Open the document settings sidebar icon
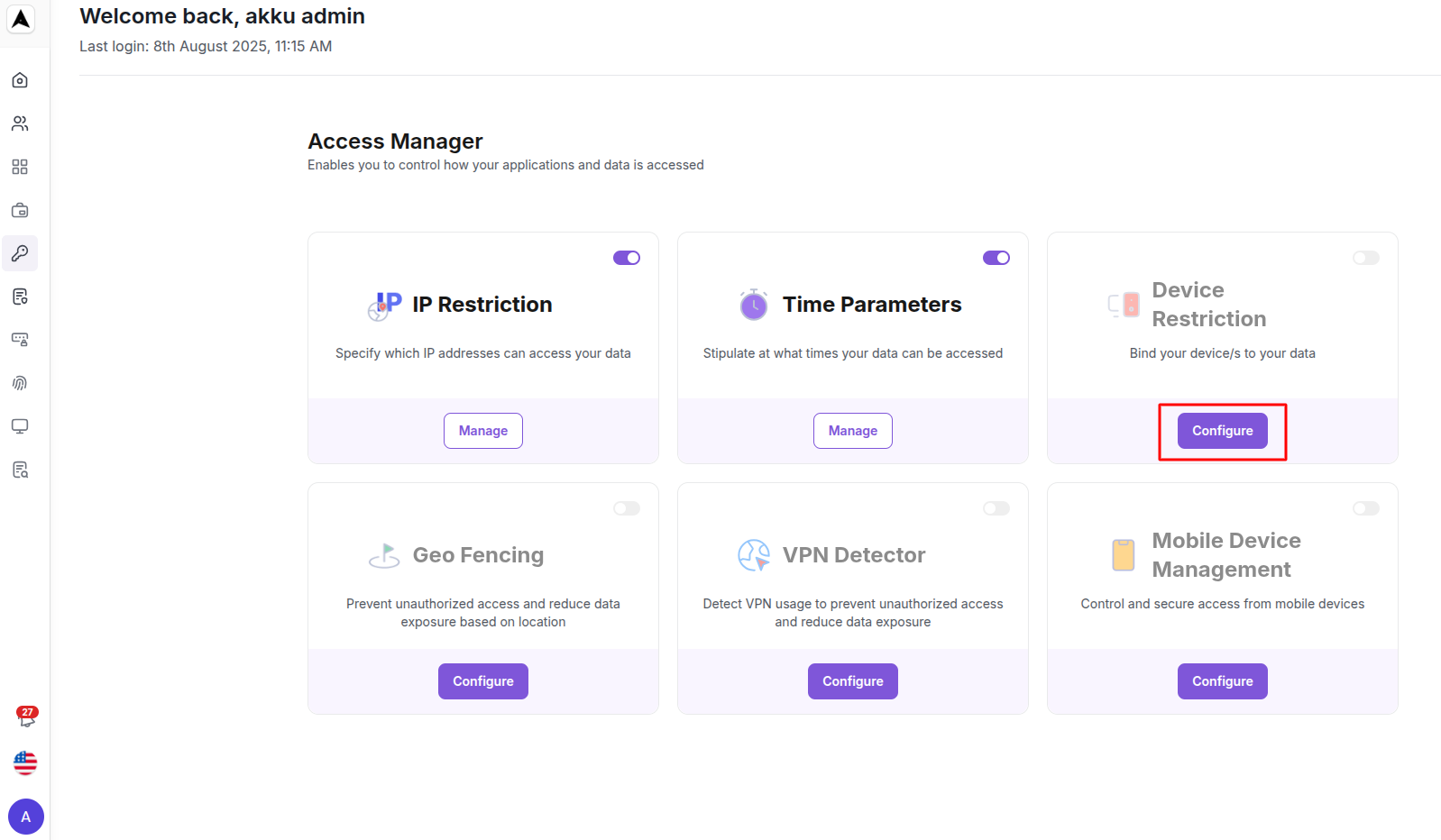This screenshot has width=1441, height=840. (20, 297)
